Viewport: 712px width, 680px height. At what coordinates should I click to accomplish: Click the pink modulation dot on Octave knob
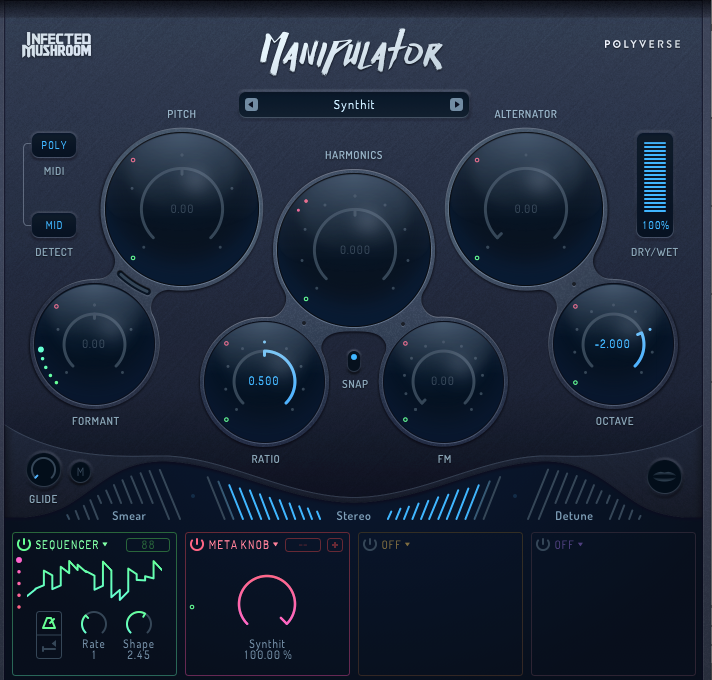[575, 306]
